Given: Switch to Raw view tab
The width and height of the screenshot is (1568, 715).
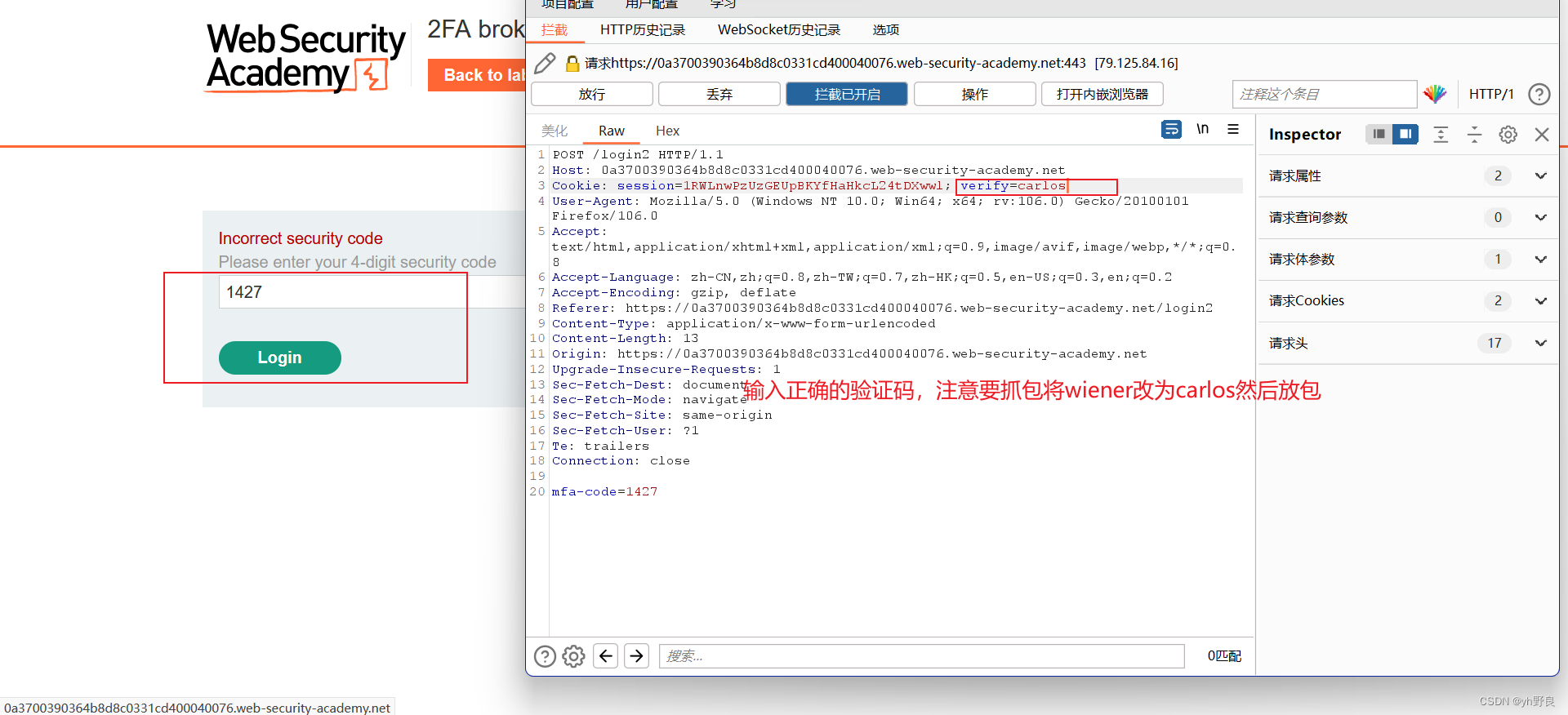Looking at the screenshot, I should (x=611, y=131).
